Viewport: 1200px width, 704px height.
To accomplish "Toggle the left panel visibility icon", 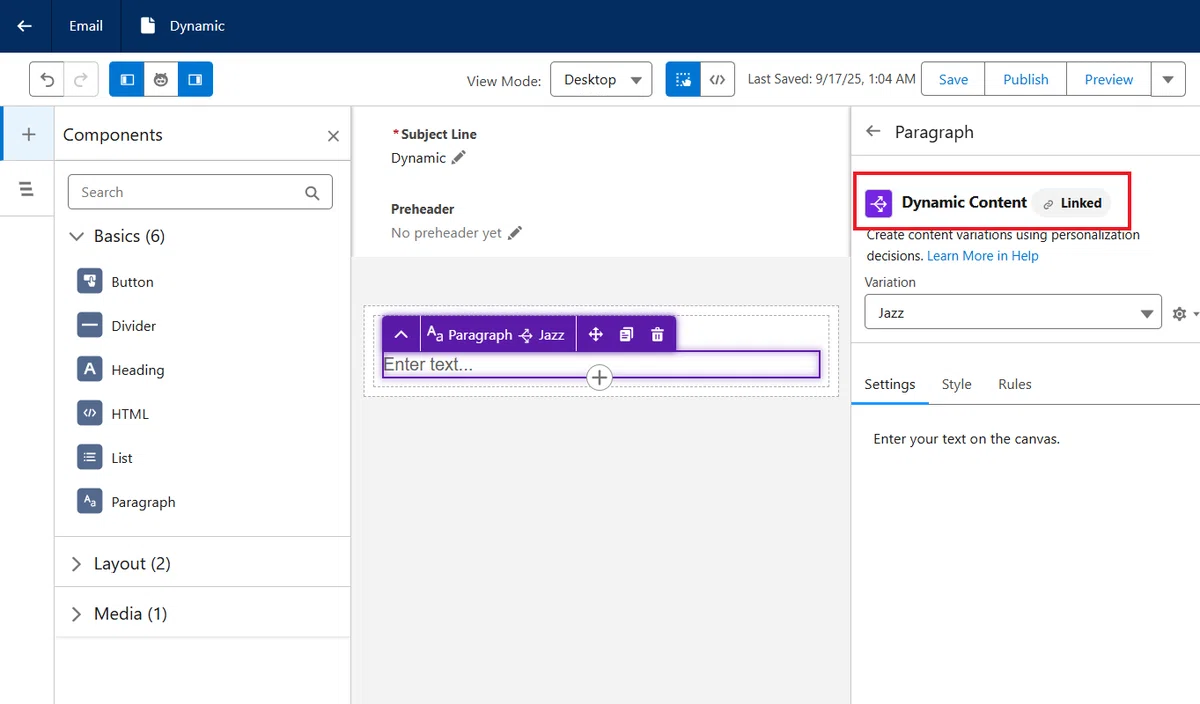I will (x=127, y=79).
